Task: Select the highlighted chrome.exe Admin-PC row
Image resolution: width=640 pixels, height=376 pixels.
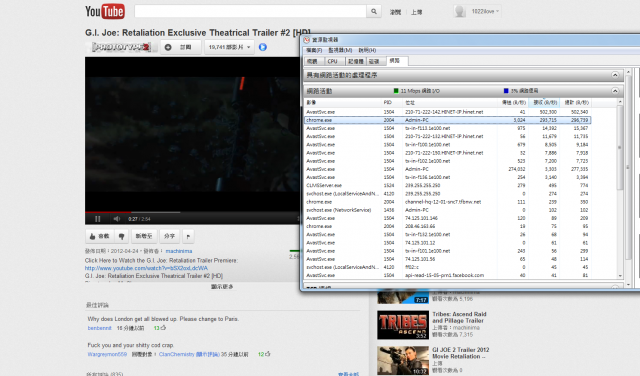Action: [x=447, y=120]
